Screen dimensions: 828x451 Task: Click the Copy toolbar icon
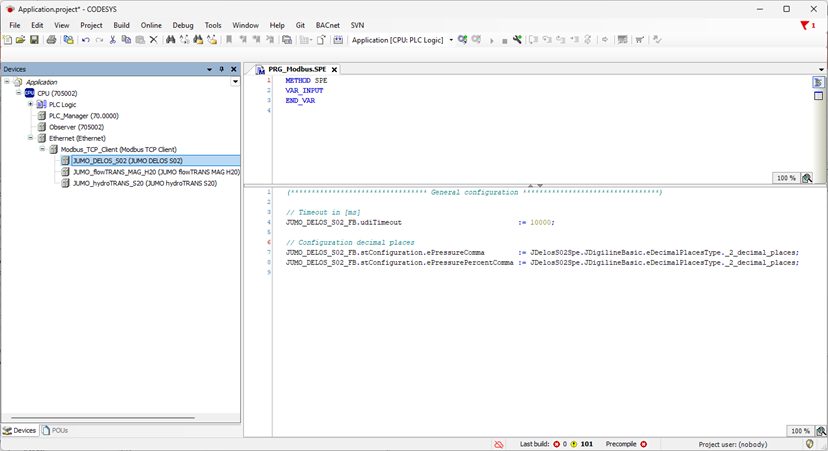[x=126, y=40]
